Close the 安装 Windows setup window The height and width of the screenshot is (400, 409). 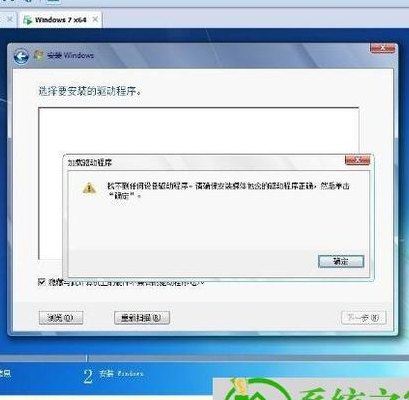[x=382, y=48]
